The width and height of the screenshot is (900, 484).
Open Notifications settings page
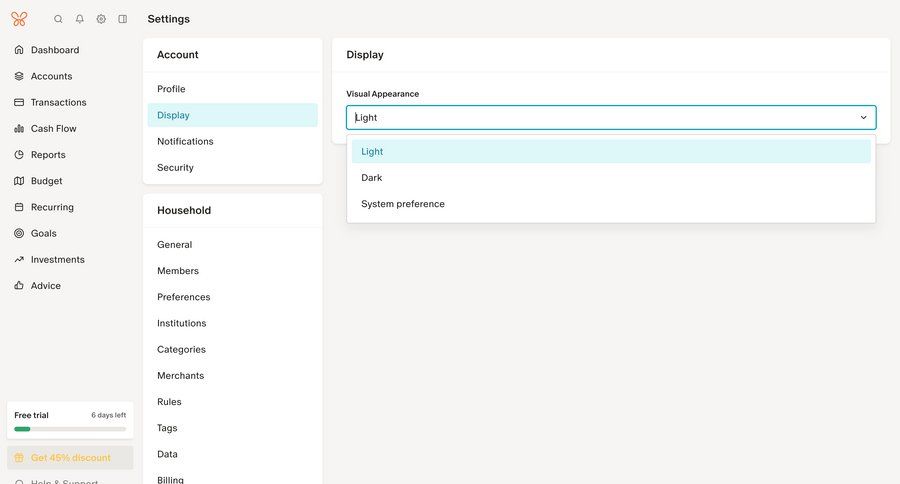pyautogui.click(x=232, y=141)
